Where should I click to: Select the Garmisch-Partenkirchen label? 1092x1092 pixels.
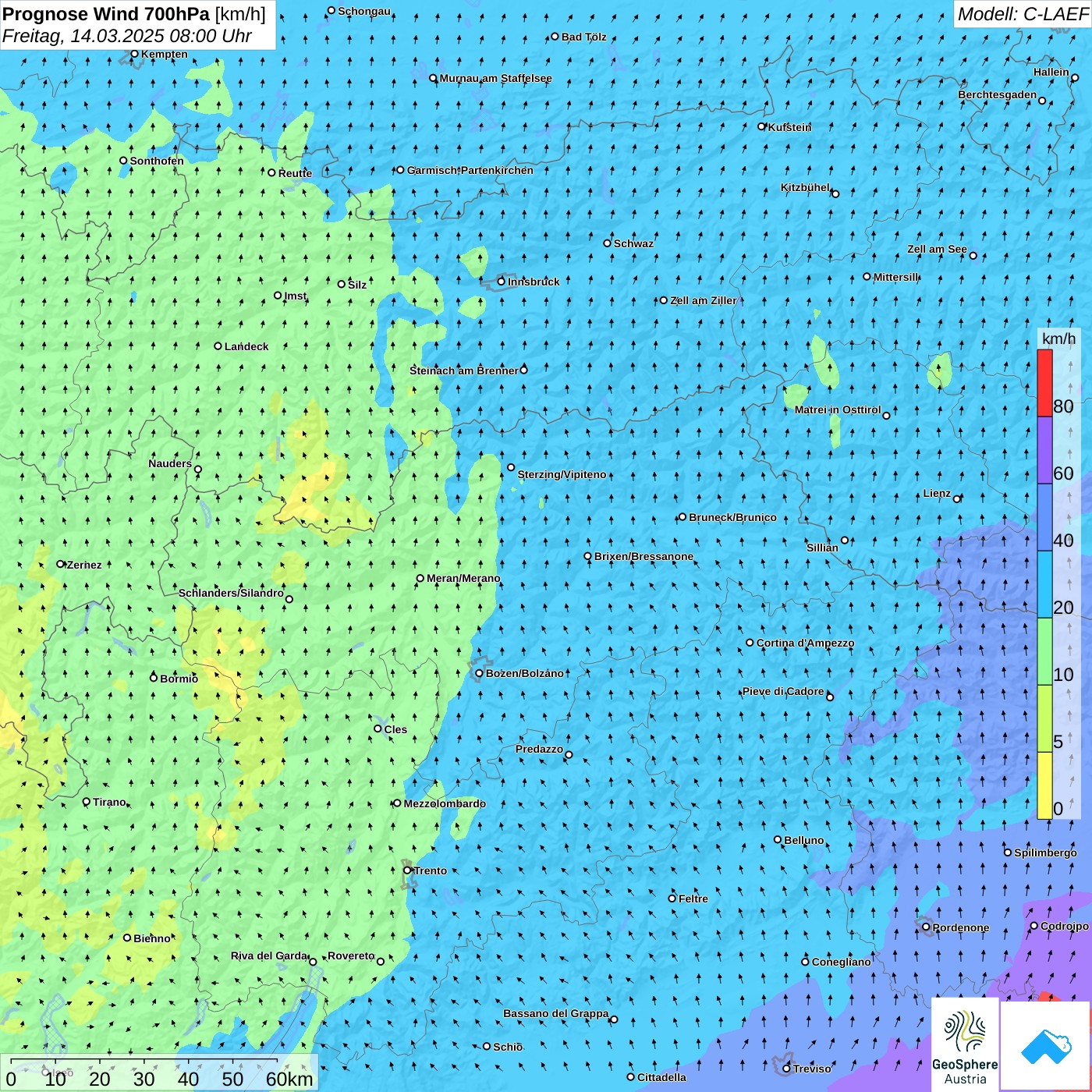coord(470,170)
